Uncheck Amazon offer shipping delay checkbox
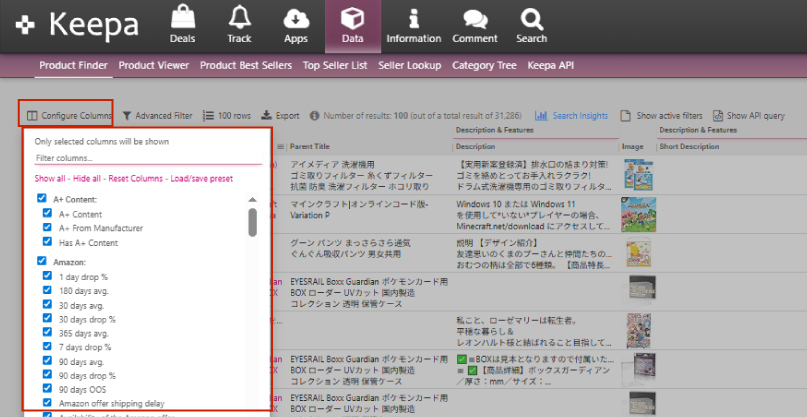 [x=47, y=402]
